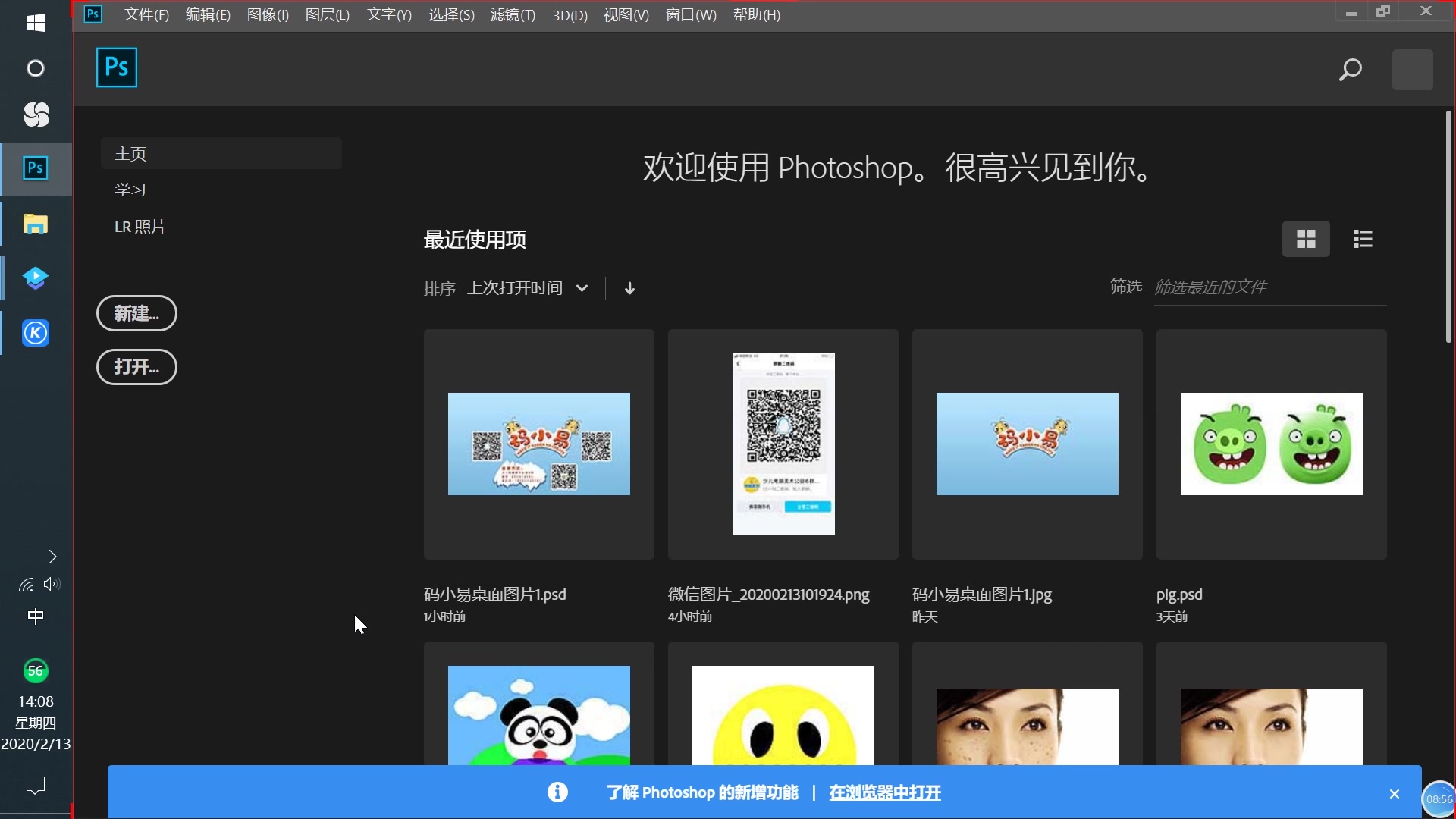Dismiss the blue notification banner
Screen dimensions: 1456x819
click(1395, 794)
